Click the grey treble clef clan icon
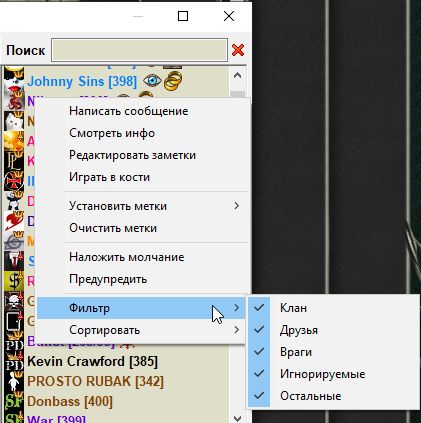 coord(14,241)
